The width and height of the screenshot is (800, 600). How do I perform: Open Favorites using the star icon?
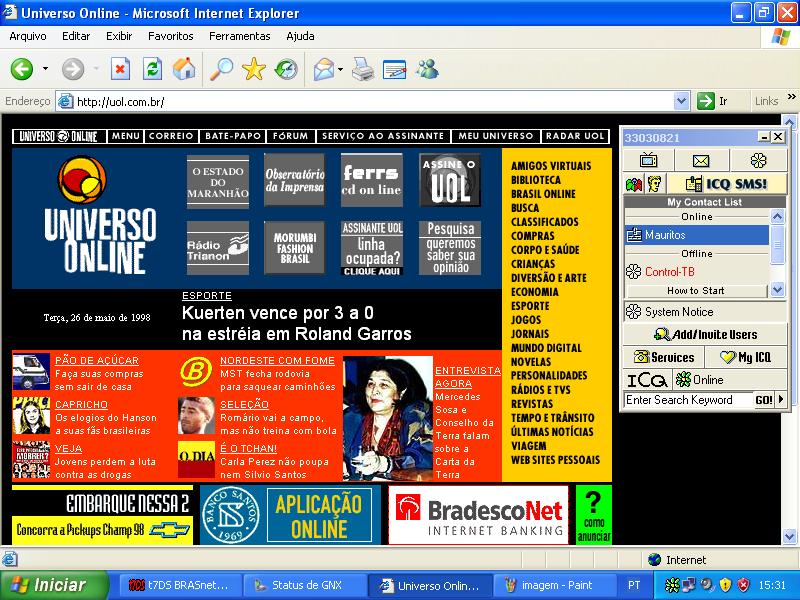(254, 69)
